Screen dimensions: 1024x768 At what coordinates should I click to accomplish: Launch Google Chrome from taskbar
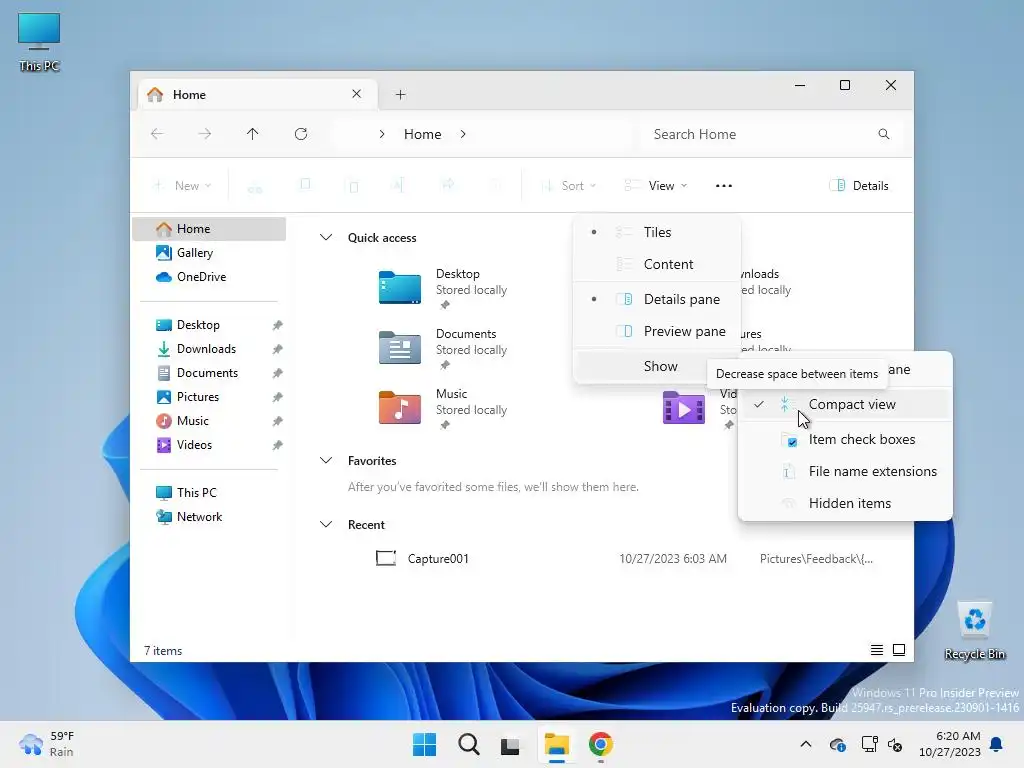(600, 744)
